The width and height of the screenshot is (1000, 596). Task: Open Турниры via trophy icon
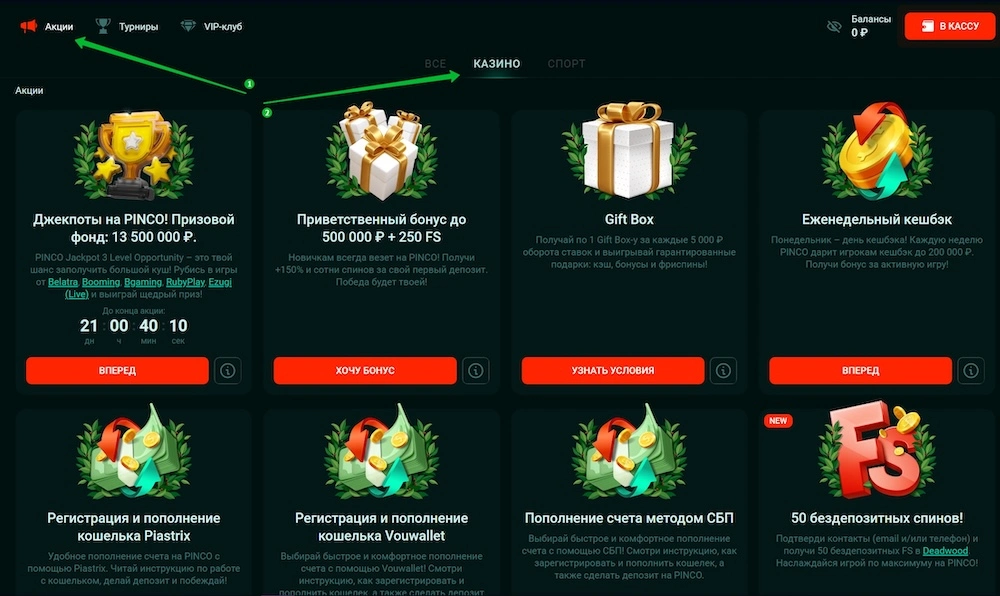coord(103,26)
